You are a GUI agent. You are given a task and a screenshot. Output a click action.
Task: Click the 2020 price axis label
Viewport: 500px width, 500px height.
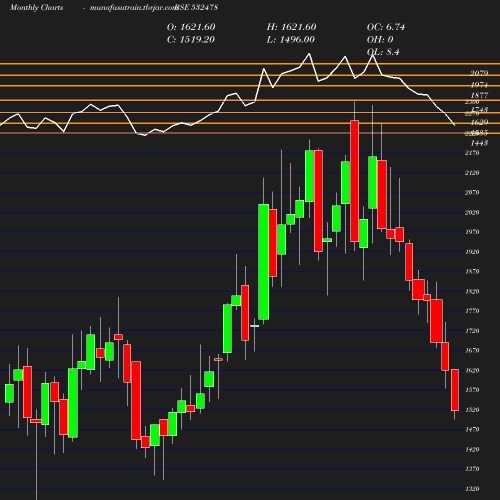[472, 212]
